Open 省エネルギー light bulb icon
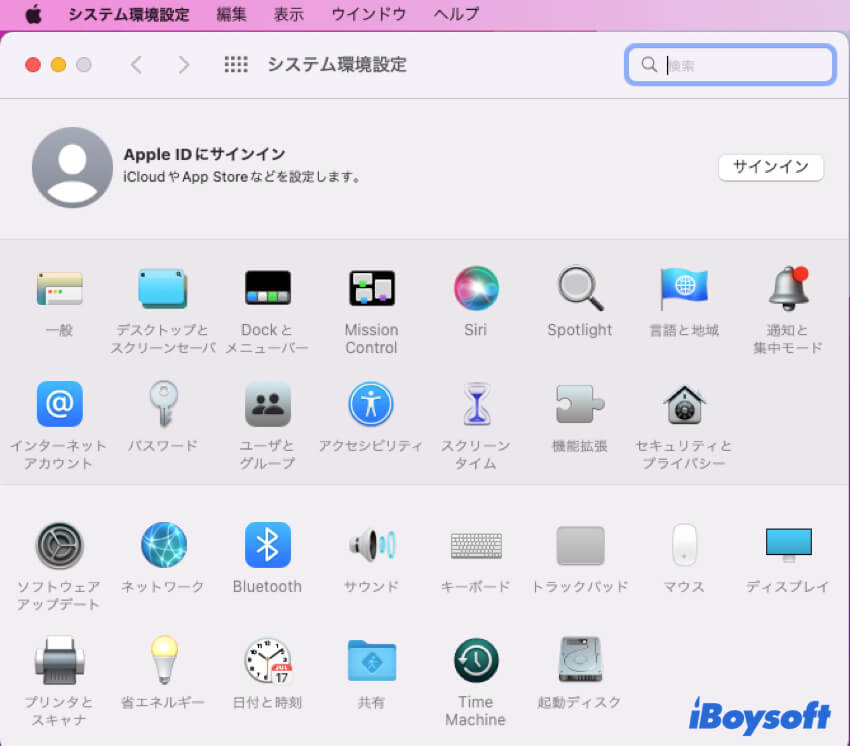850x746 pixels. coord(164,660)
